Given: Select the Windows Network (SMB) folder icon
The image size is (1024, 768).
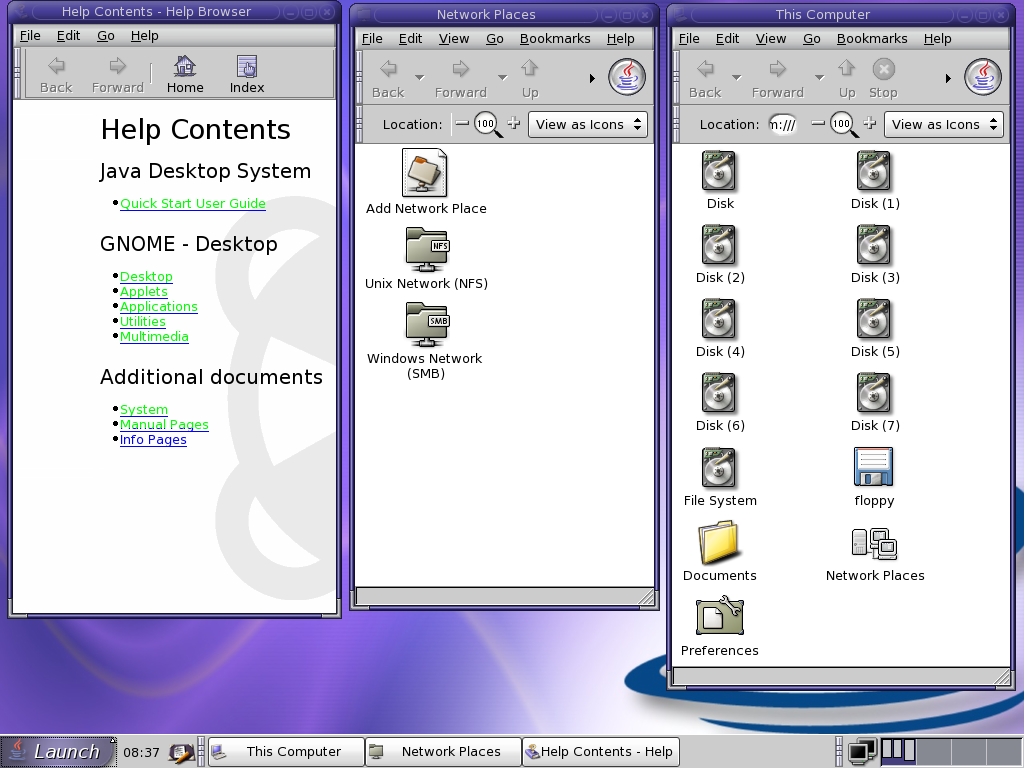Looking at the screenshot, I should pyautogui.click(x=426, y=325).
